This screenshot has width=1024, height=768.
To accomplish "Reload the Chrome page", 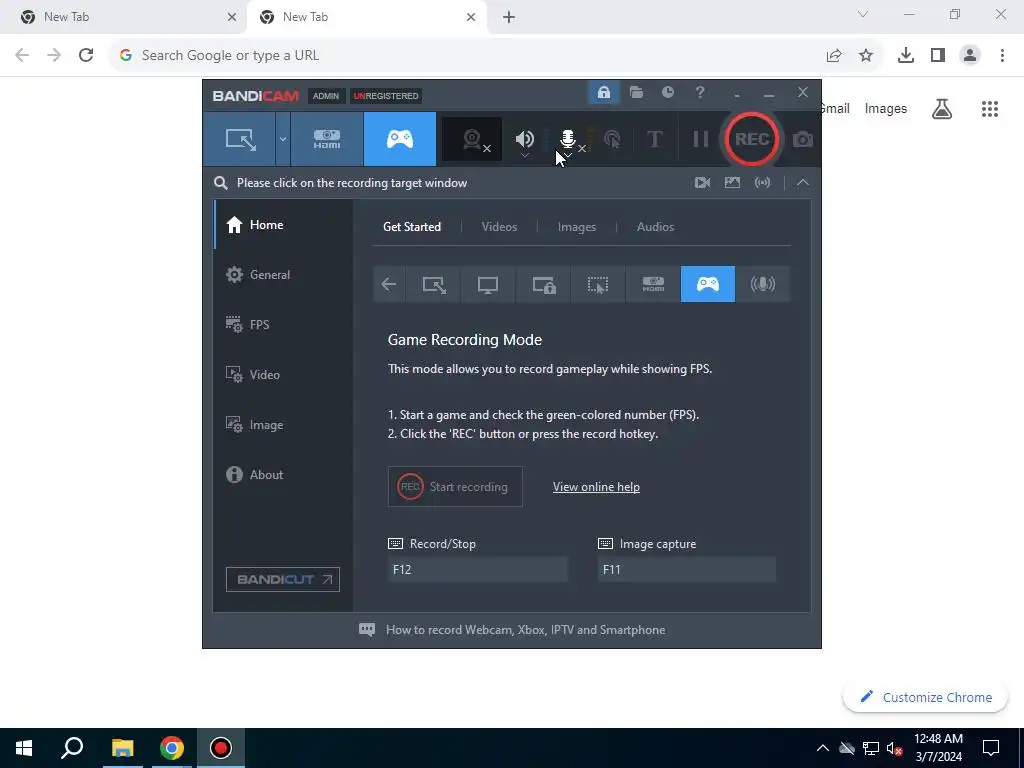I will point(86,56).
